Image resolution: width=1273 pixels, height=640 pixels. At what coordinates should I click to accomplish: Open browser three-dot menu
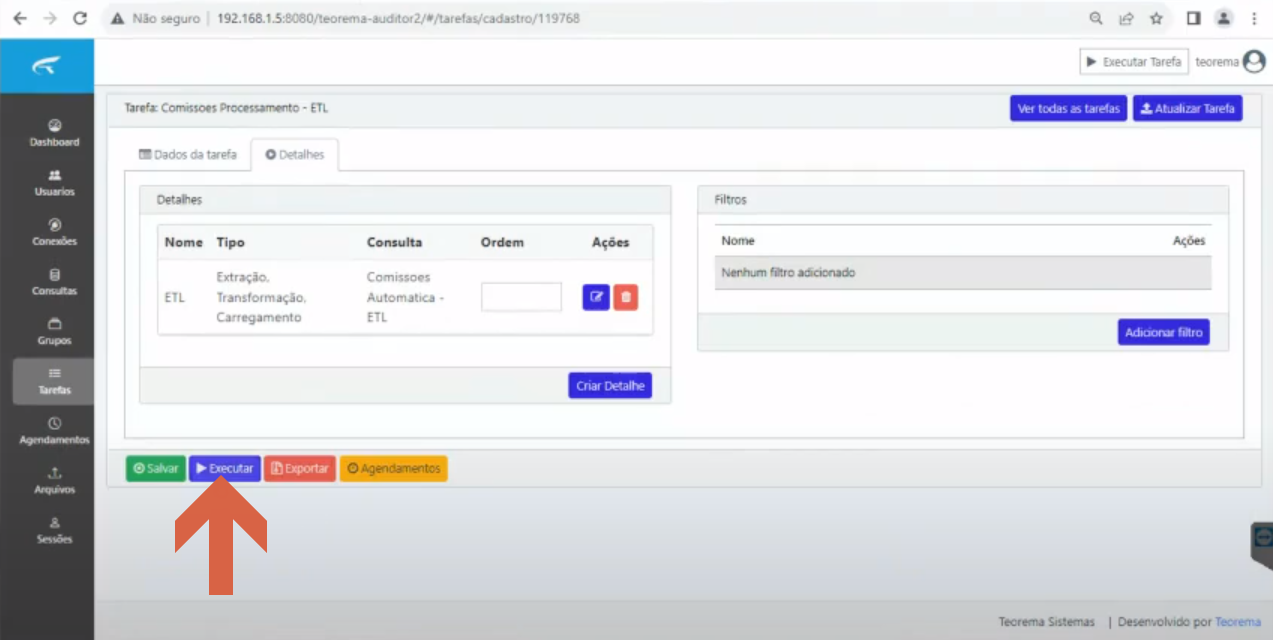click(x=1254, y=18)
